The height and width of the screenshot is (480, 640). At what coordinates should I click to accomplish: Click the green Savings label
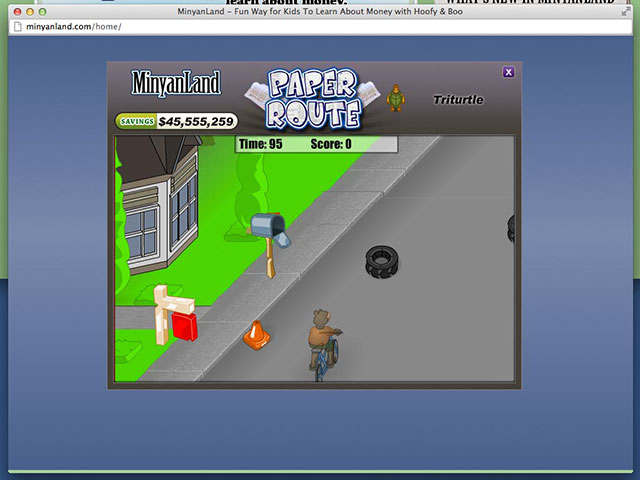136,121
